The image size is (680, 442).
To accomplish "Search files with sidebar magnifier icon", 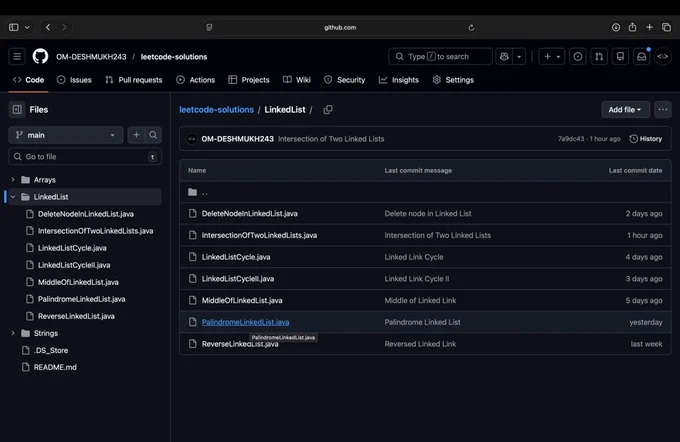I will (153, 135).
